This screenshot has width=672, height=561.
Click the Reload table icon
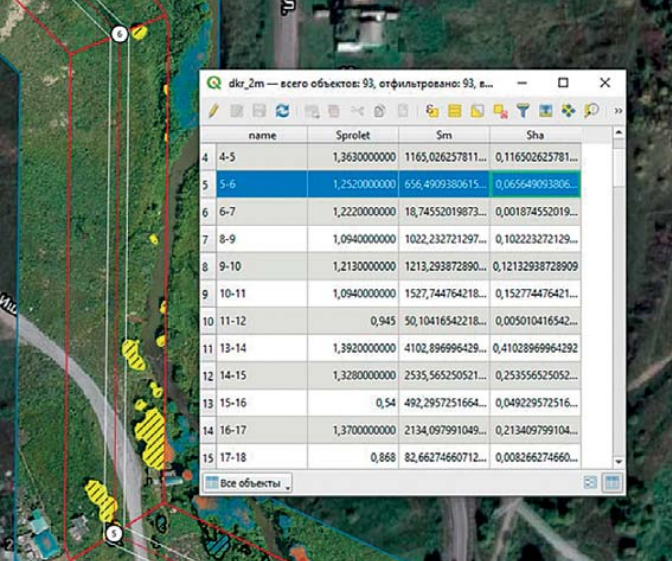pyautogui.click(x=282, y=111)
